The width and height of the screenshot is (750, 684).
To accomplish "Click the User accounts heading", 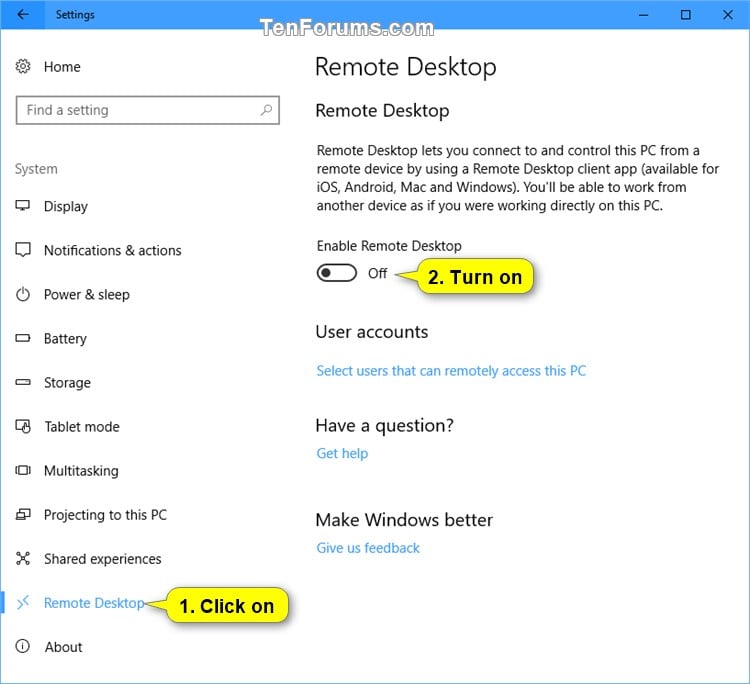I will tap(372, 332).
